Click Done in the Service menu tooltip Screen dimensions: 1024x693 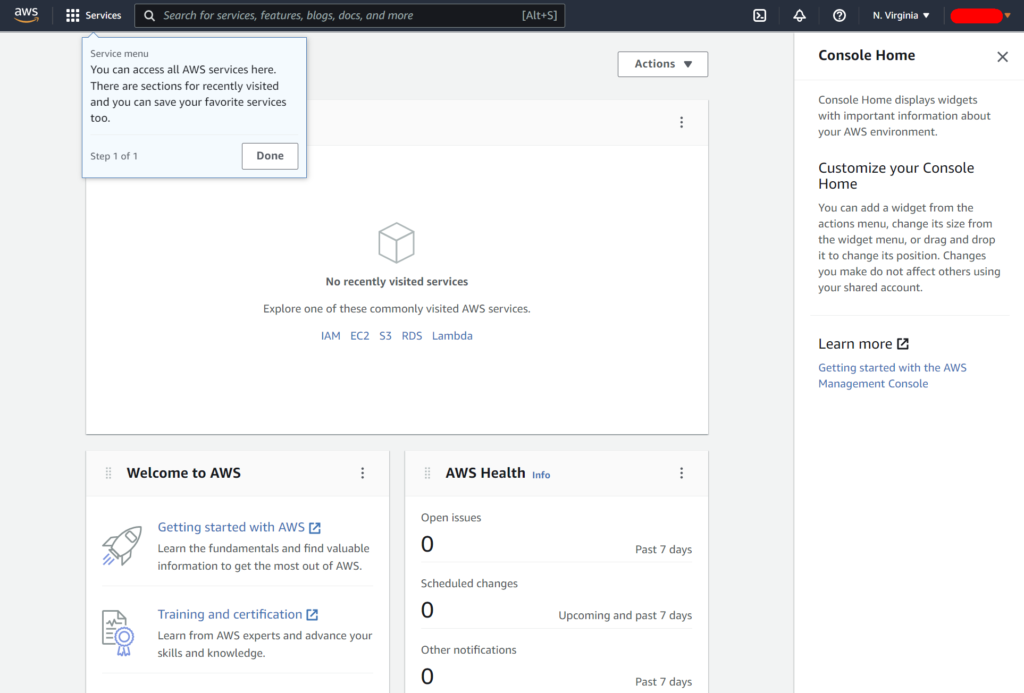[x=270, y=155]
